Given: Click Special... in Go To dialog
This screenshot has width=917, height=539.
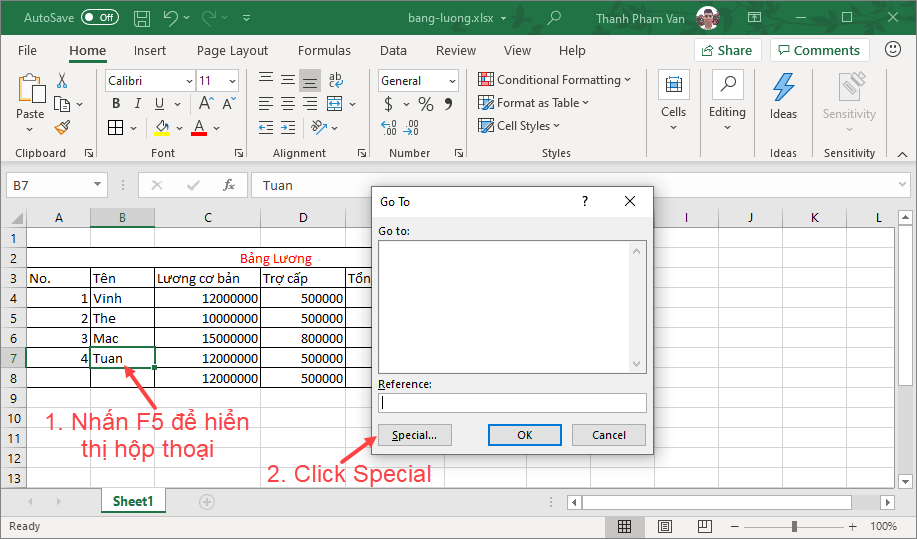Looking at the screenshot, I should point(415,435).
